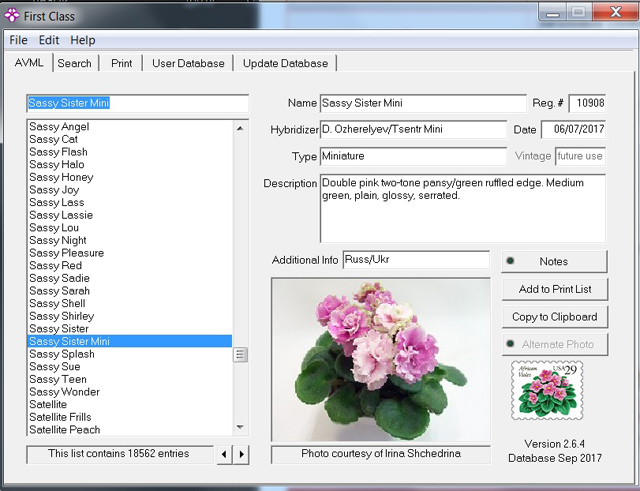Click the Reg. # field

point(587,103)
